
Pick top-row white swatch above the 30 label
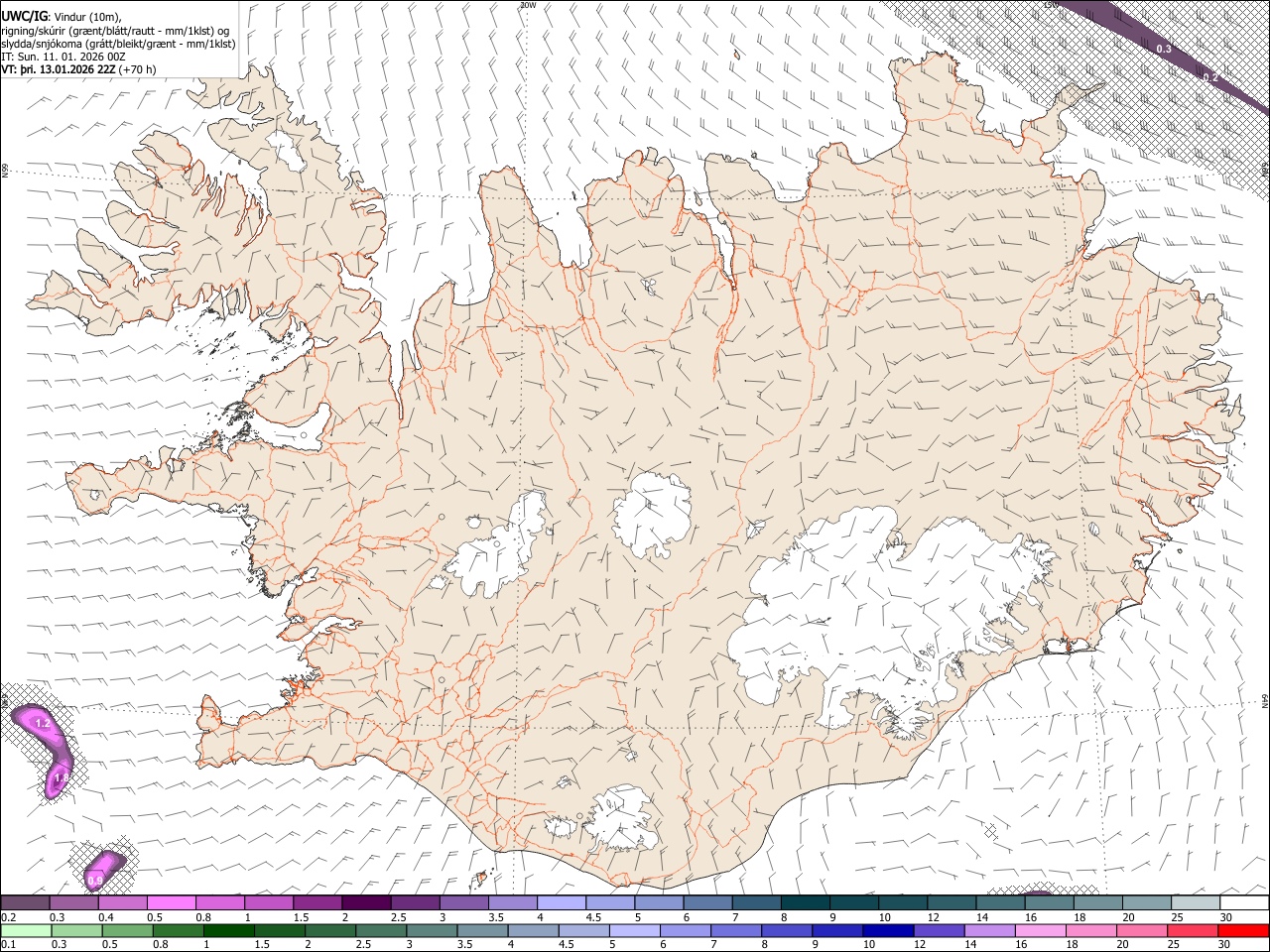point(1244,902)
